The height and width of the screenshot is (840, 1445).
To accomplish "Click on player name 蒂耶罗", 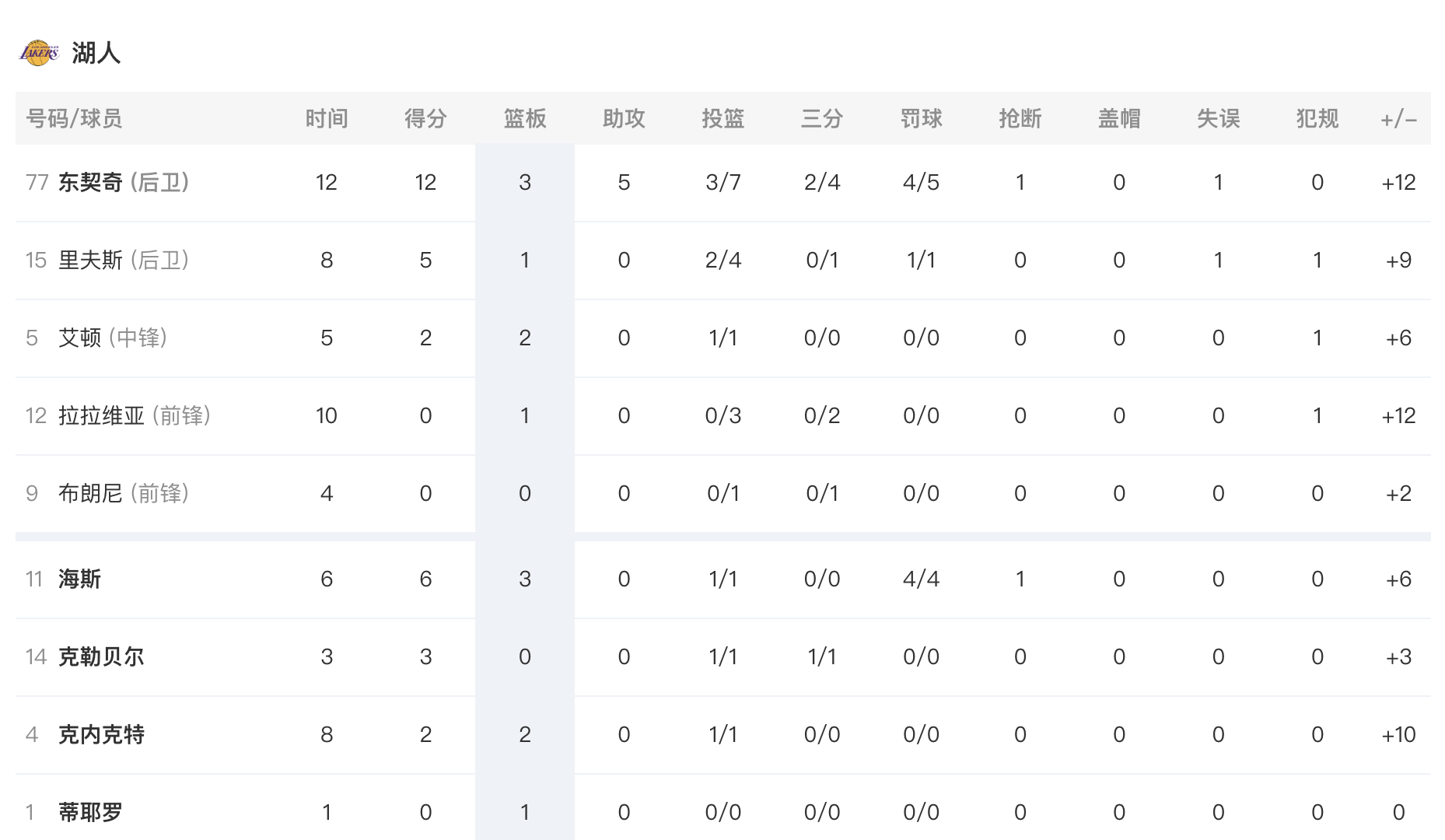I will click(x=90, y=812).
